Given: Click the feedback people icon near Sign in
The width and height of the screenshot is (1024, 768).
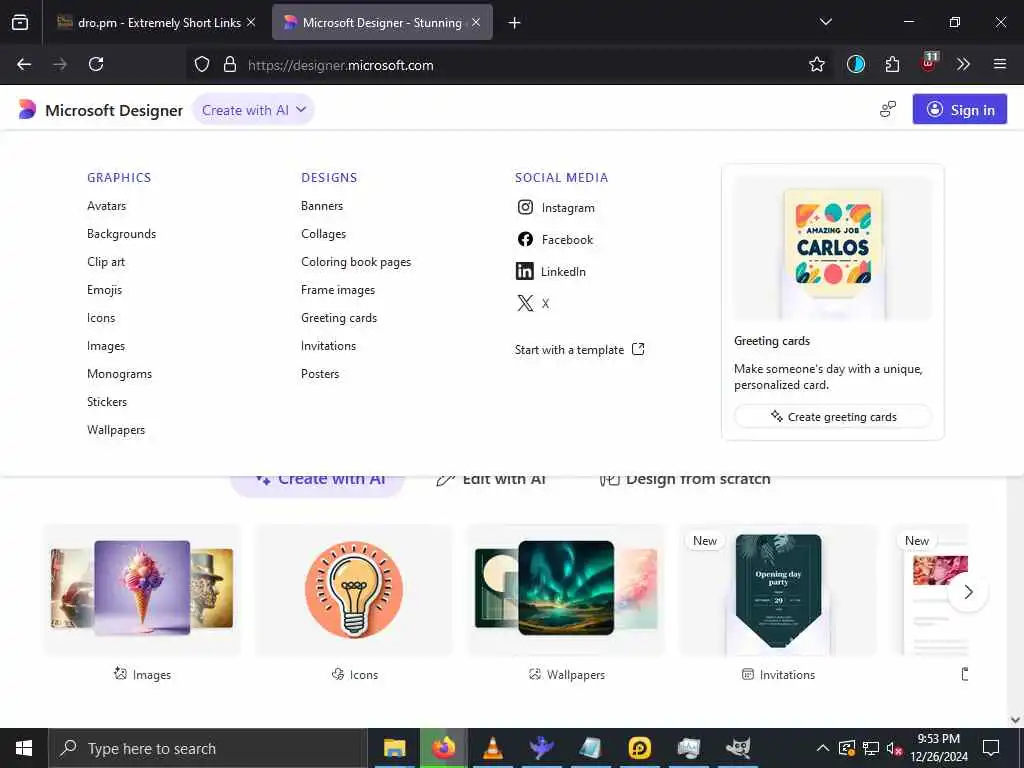Looking at the screenshot, I should (888, 109).
